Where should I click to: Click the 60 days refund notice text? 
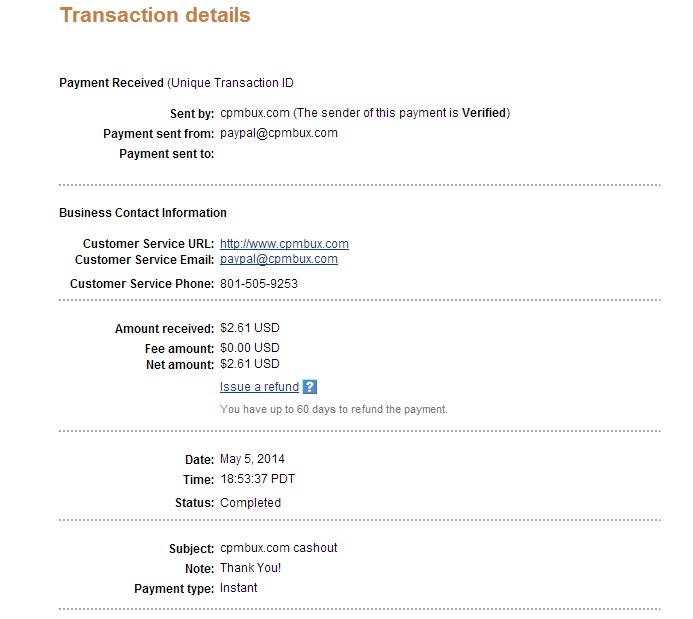click(334, 409)
